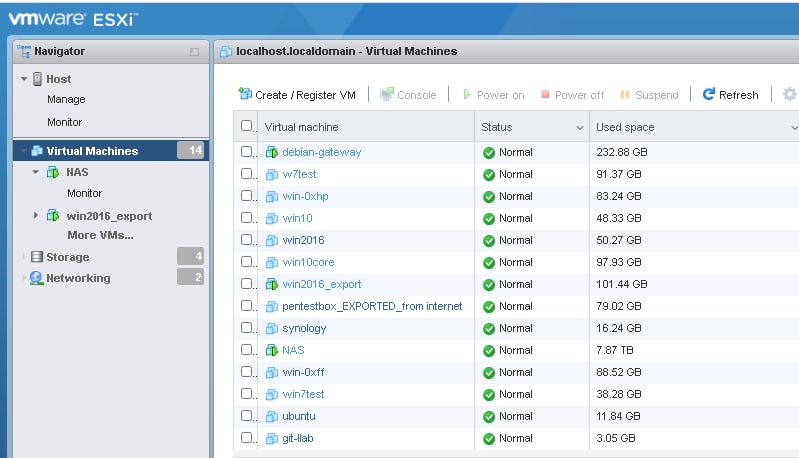Click the 7.87 TB used space cell

[x=615, y=351]
